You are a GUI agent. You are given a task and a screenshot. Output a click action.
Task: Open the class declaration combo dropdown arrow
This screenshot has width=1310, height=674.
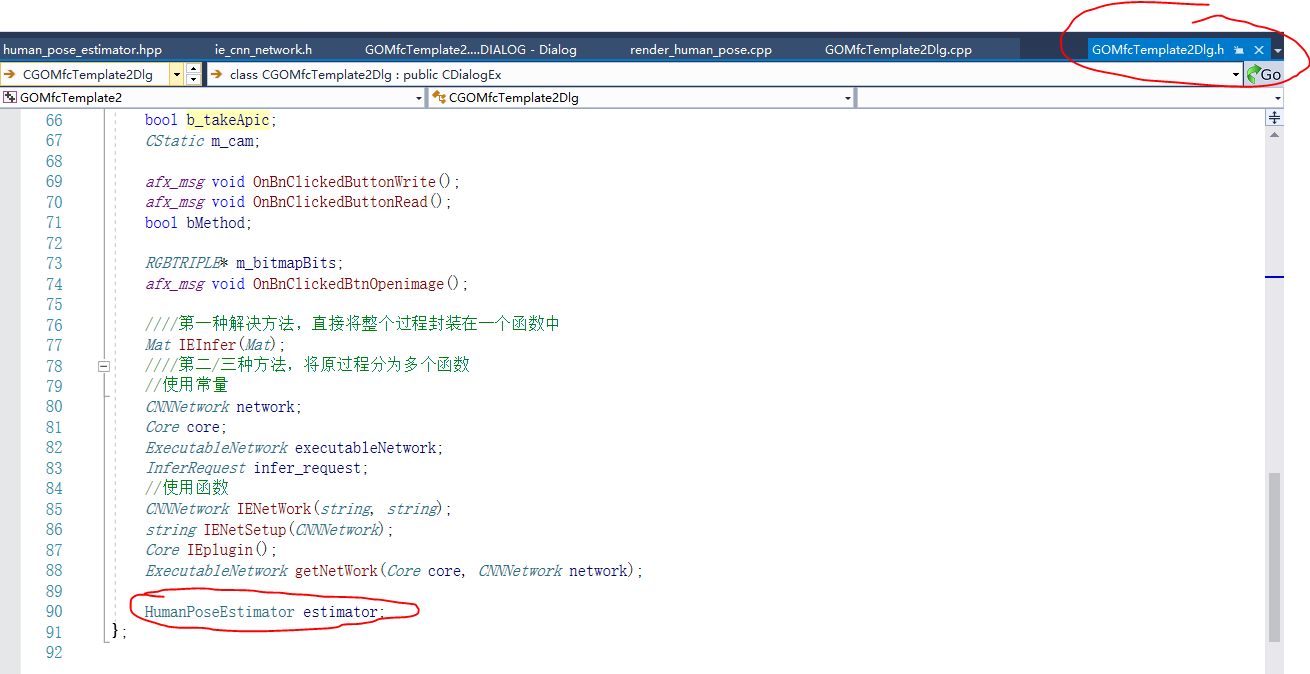(1235, 74)
